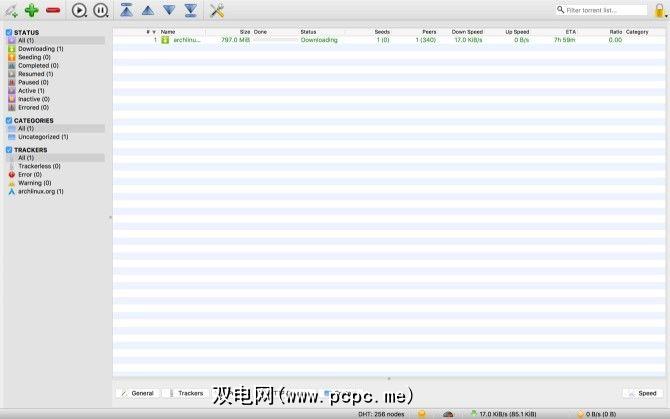670x419 pixels.
Task: Click the green plus add torrent button
Action: [32, 10]
